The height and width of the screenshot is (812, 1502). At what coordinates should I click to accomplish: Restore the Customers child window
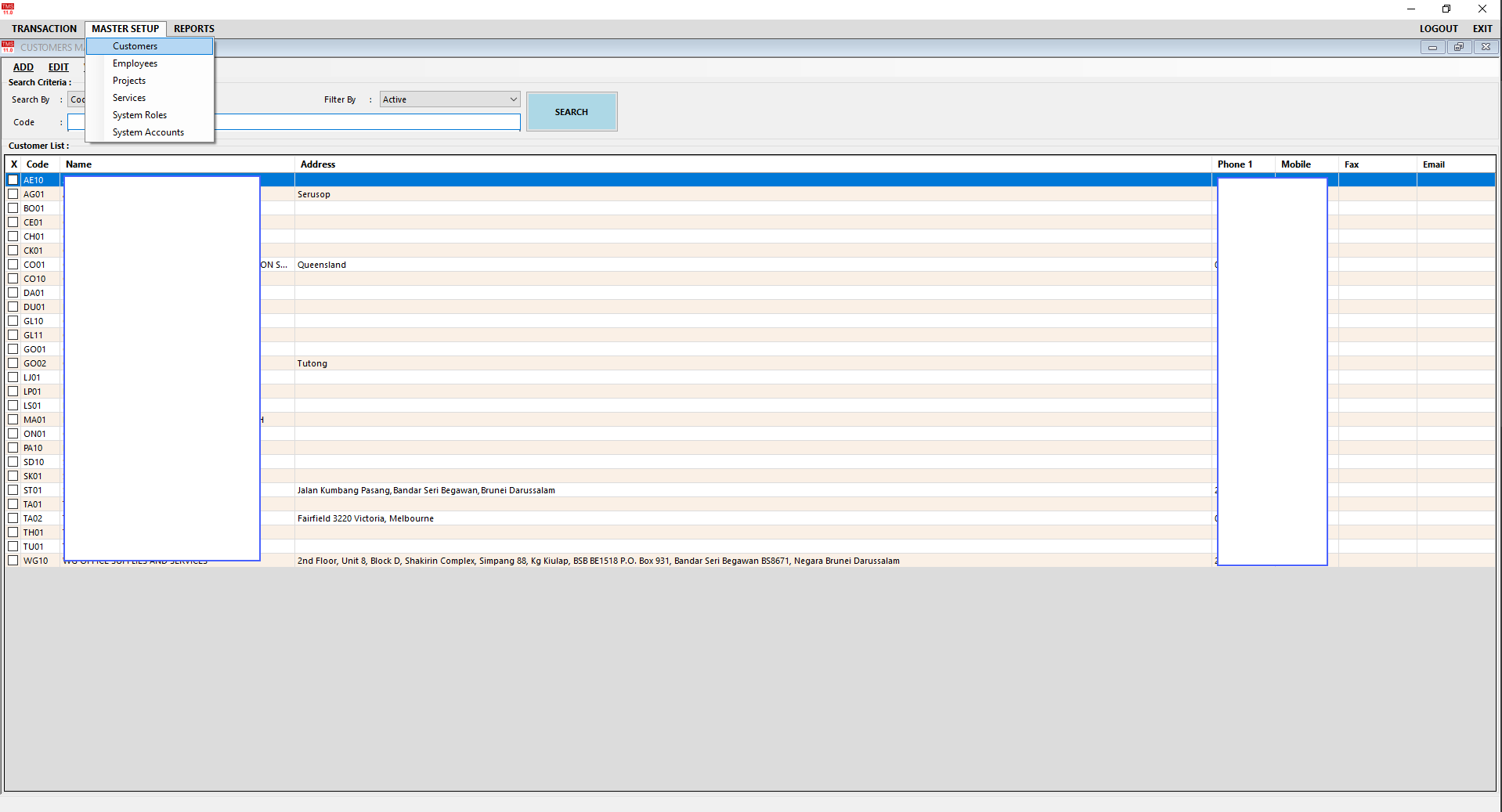click(1459, 47)
